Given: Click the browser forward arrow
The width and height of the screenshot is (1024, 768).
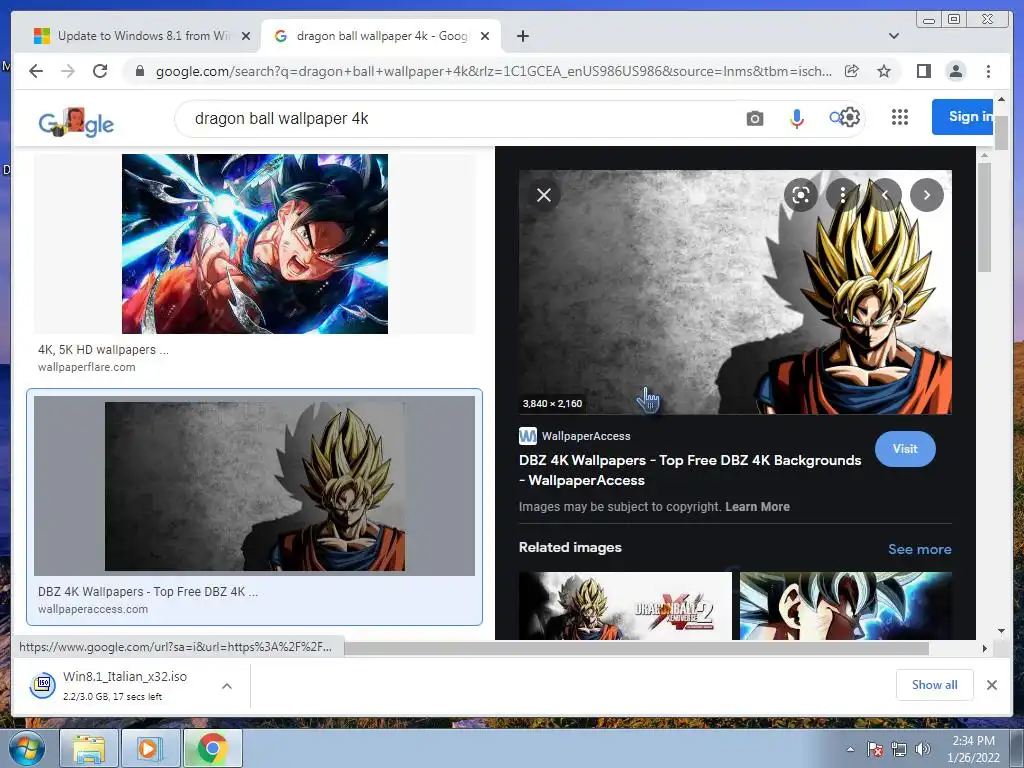Looking at the screenshot, I should click(68, 71).
